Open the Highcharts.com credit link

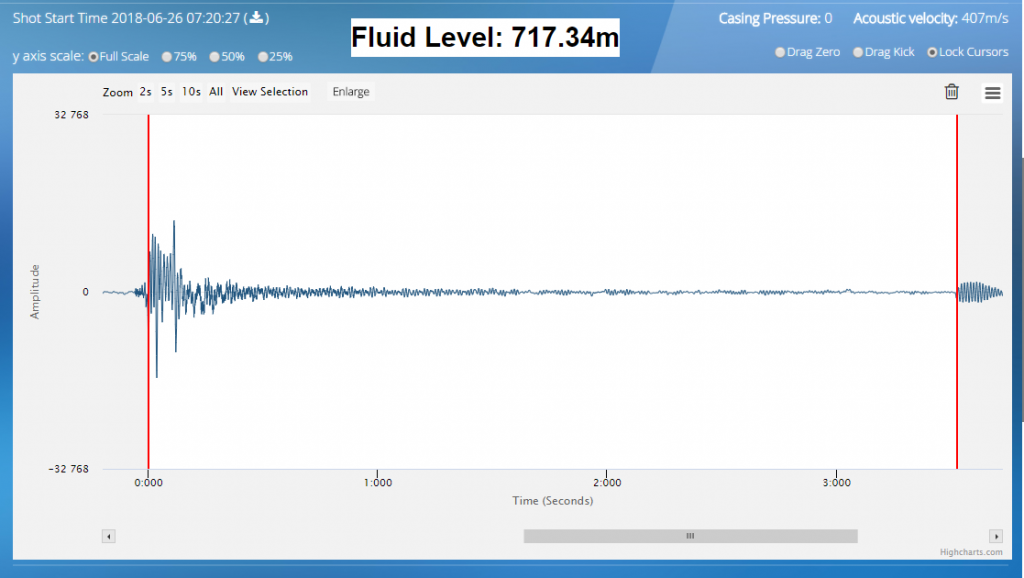click(x=970, y=553)
